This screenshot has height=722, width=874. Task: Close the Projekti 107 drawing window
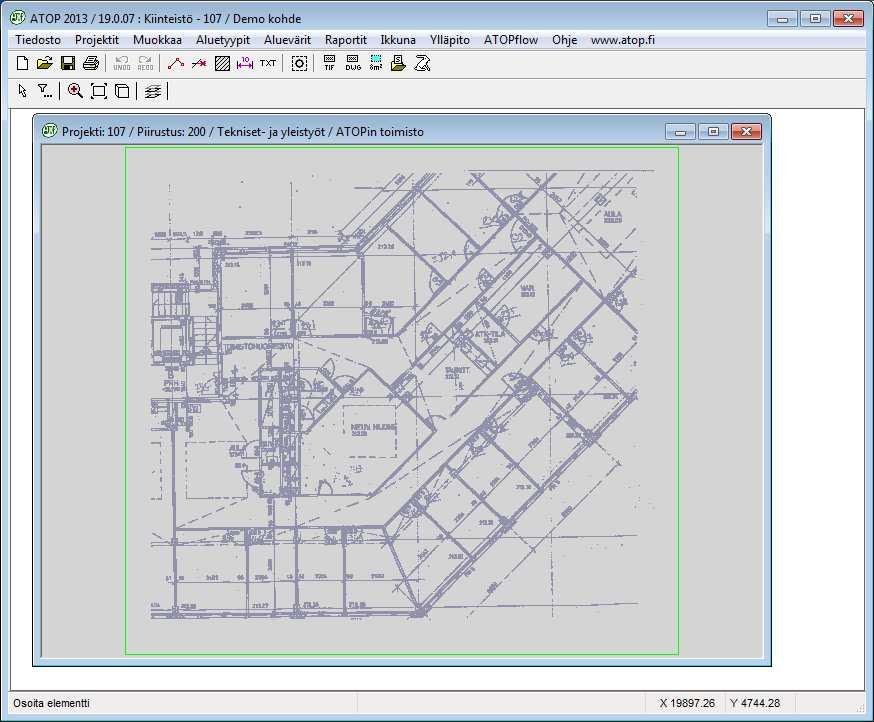pos(746,132)
